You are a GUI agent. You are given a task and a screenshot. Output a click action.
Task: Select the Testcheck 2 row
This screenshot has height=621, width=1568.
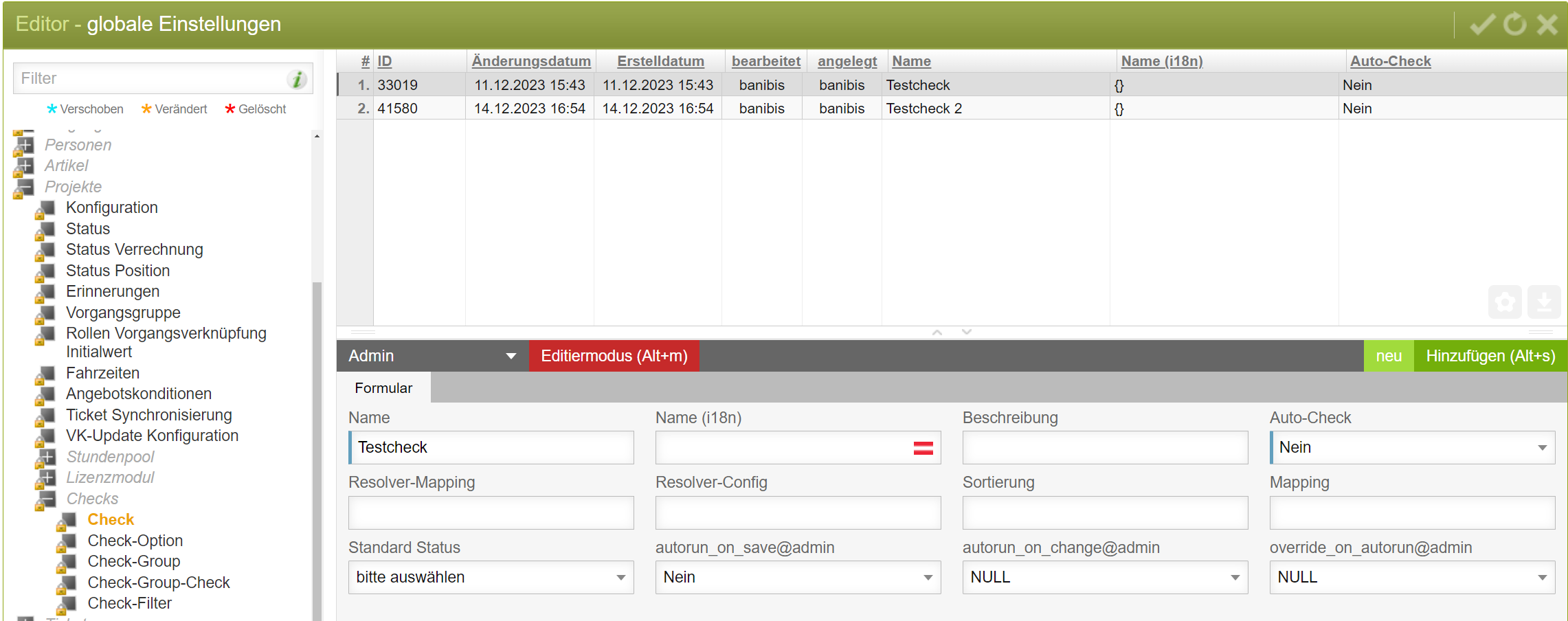[x=952, y=109]
